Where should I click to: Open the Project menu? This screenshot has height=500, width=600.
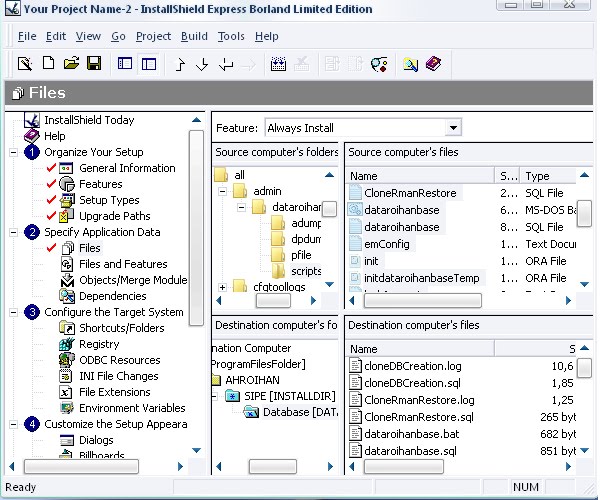(x=153, y=36)
